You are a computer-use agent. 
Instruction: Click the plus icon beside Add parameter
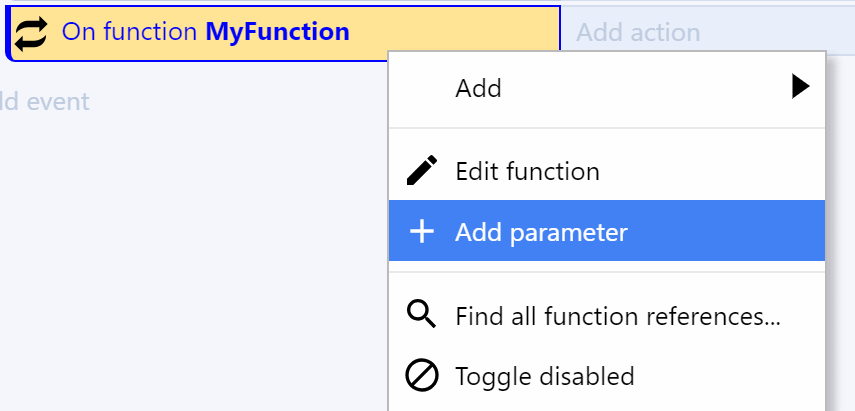[x=422, y=232]
